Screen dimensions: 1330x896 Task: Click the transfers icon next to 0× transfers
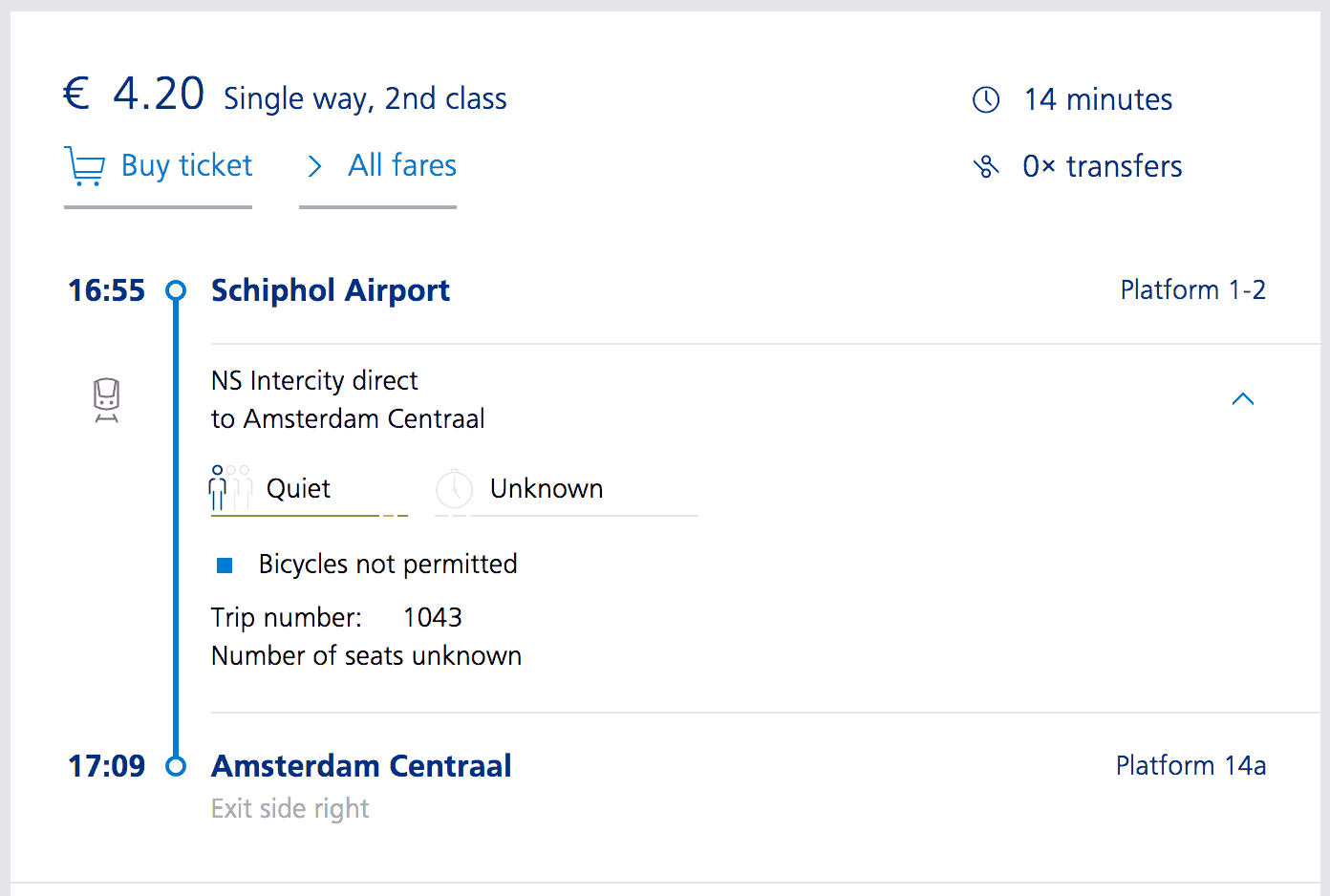(x=986, y=167)
